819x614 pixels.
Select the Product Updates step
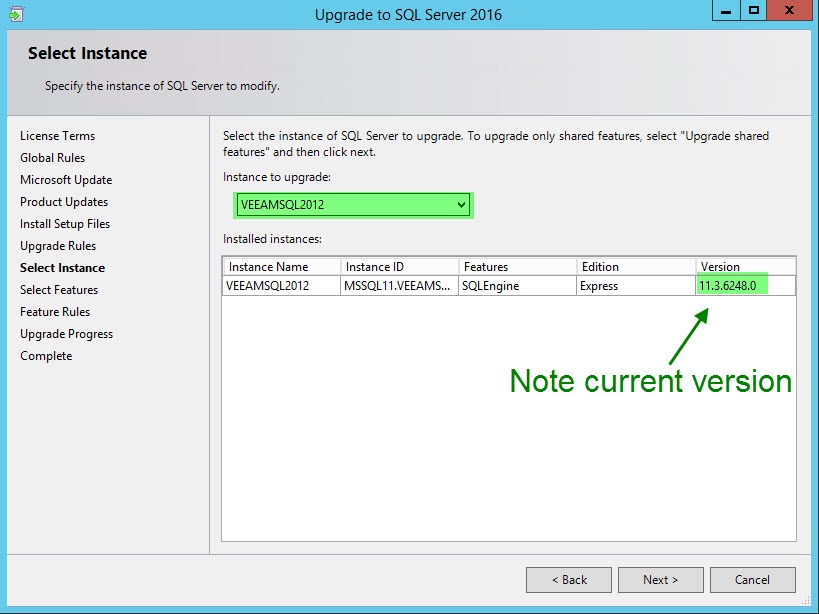click(x=64, y=202)
